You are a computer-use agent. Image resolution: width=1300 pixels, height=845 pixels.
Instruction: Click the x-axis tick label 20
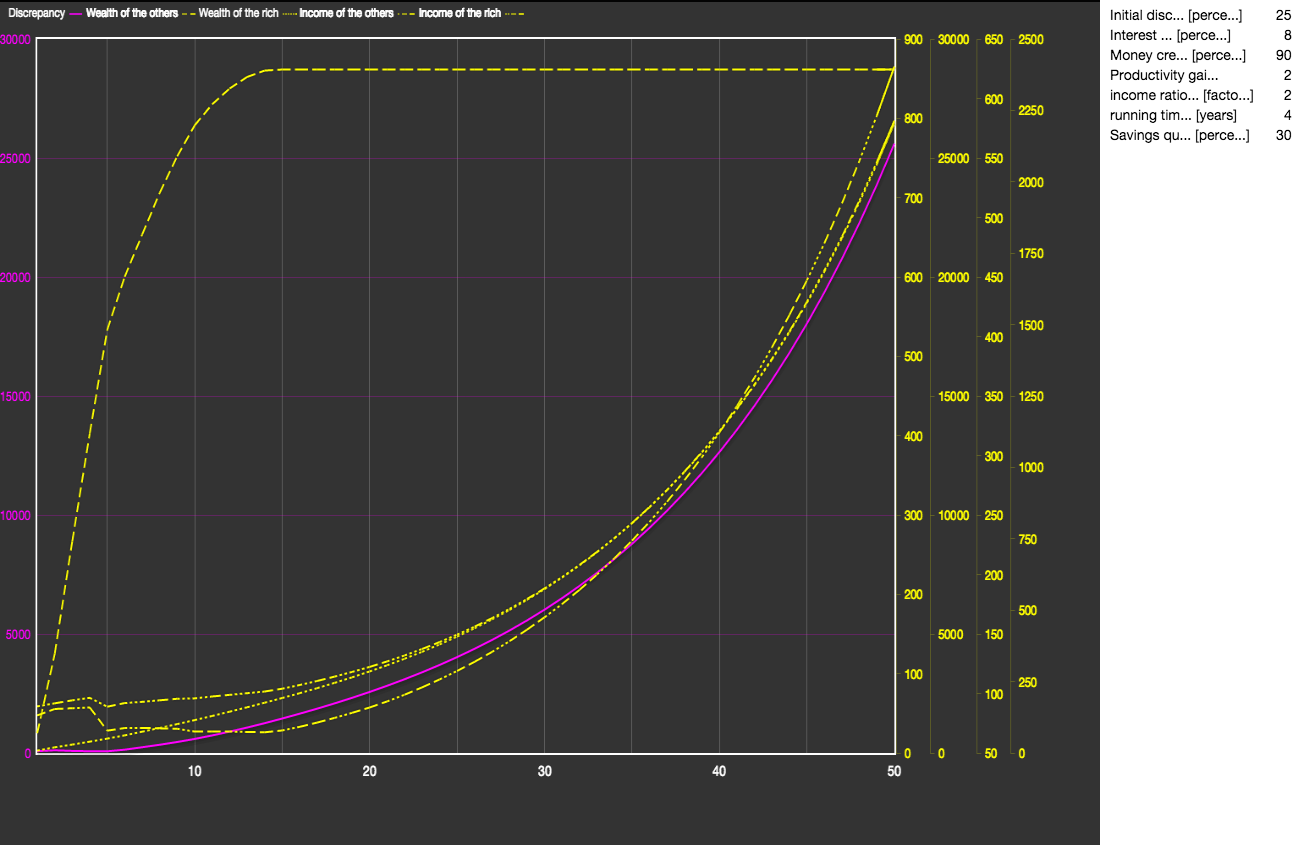click(x=369, y=771)
